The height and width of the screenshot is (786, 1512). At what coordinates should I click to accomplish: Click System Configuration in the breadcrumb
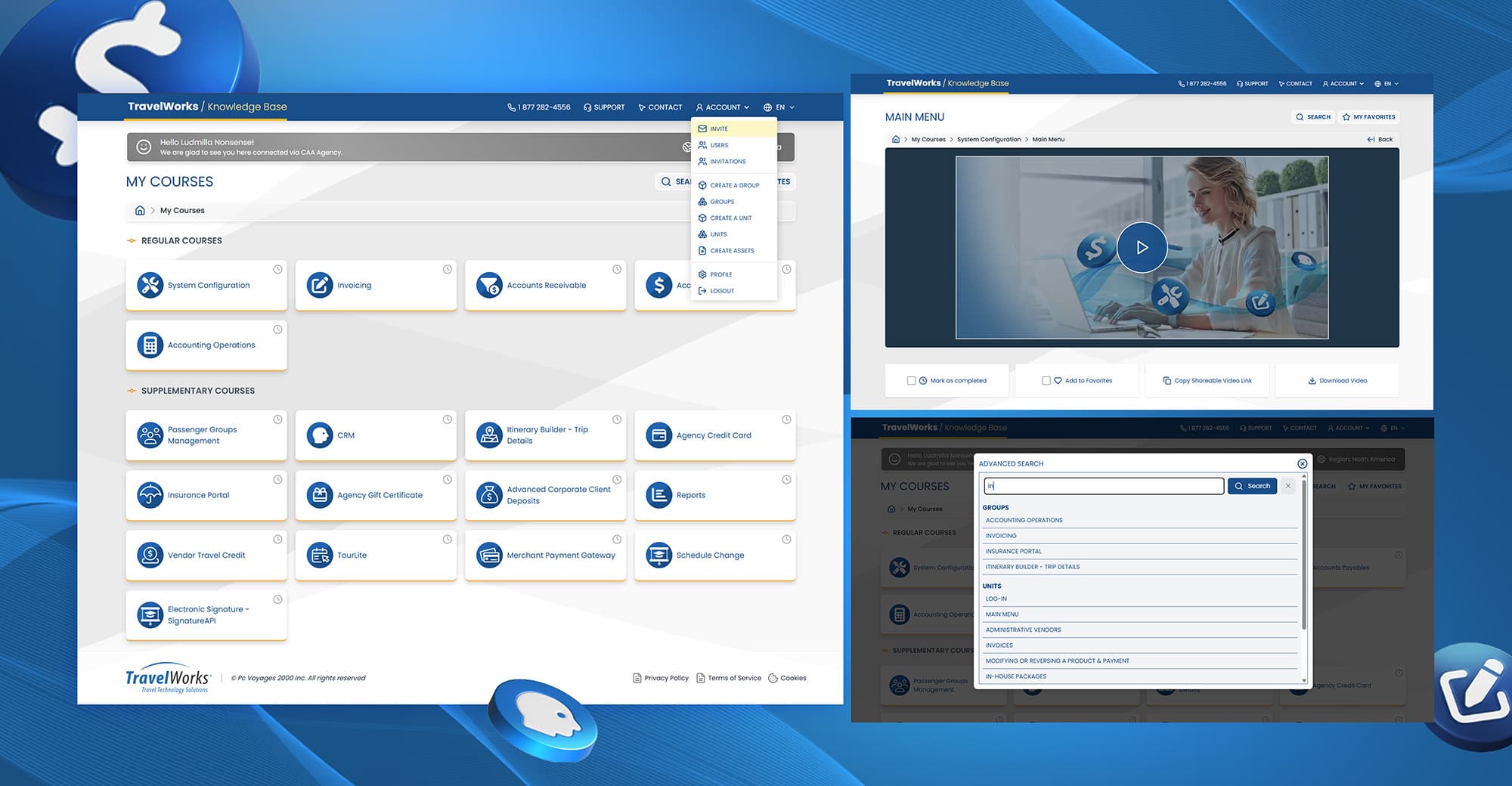click(989, 139)
